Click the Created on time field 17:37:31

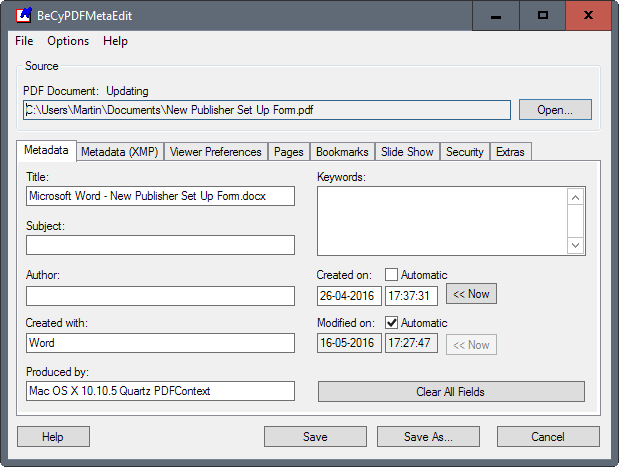[x=411, y=296]
